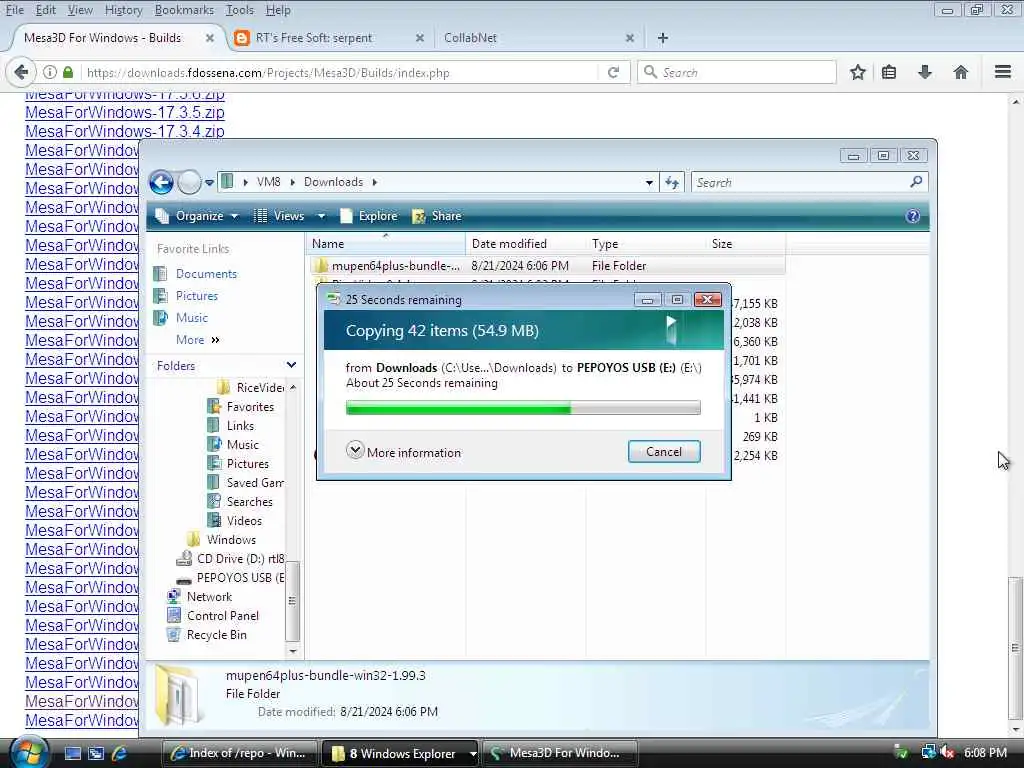Download MesaForWindows-17.3.4.zip link
The width and height of the screenshot is (1024, 768).
(125, 131)
